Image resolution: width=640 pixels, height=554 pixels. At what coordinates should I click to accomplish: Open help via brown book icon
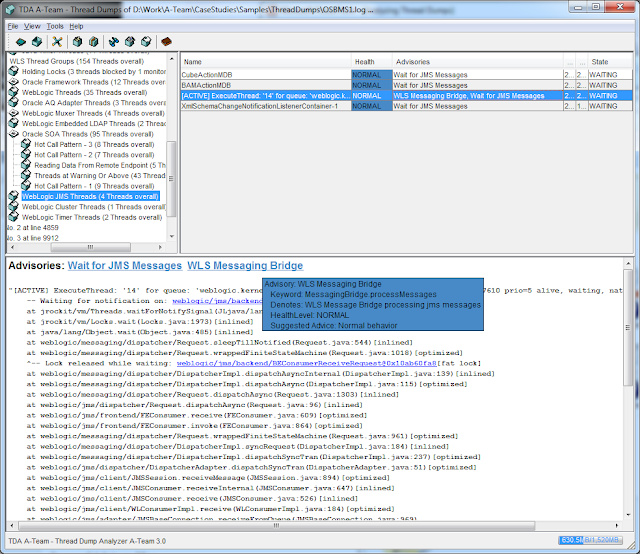point(166,42)
